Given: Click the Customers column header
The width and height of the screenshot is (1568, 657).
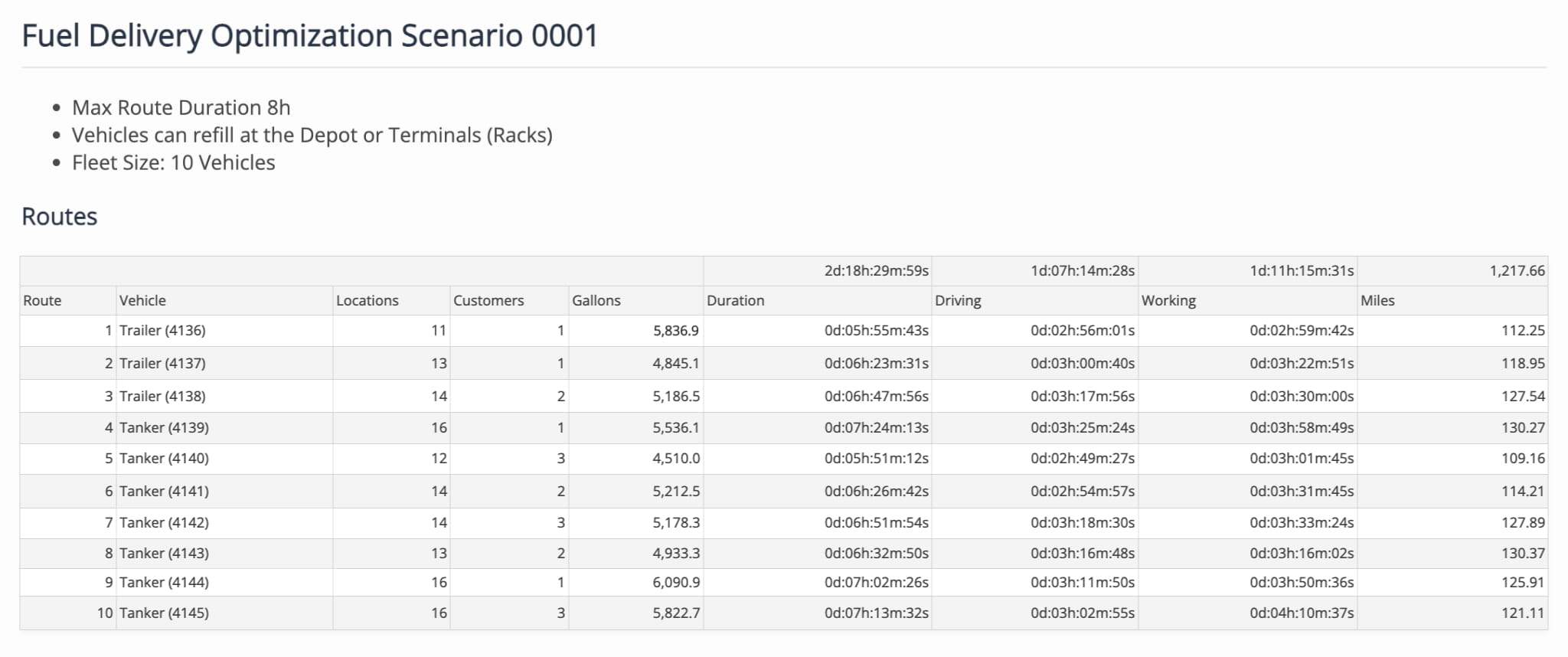Looking at the screenshot, I should [488, 301].
